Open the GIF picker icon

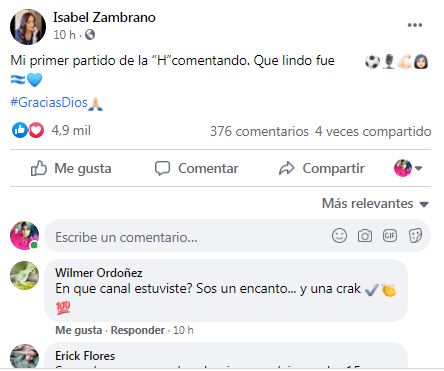click(390, 236)
